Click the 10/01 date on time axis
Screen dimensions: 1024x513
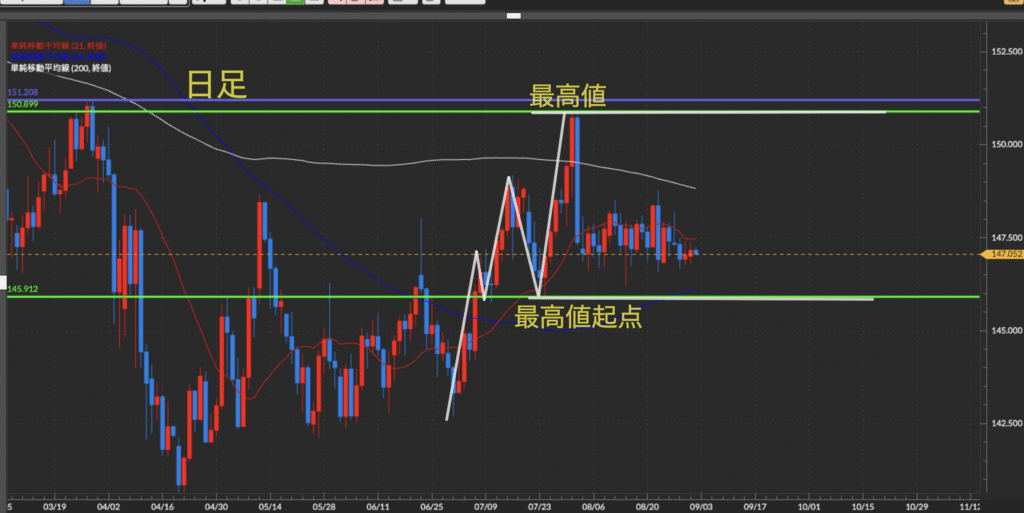point(808,506)
